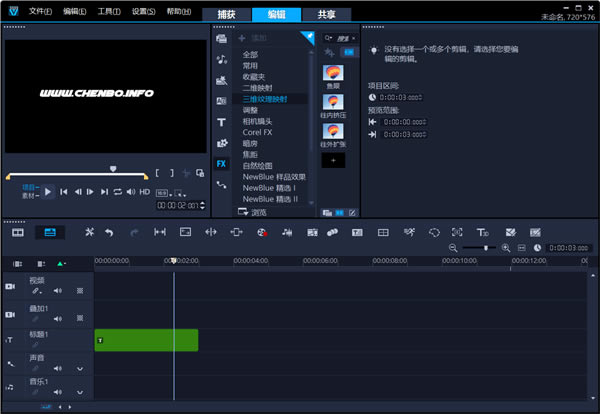This screenshot has height=414, width=600.
Task: Click the 浏览 browse button
Action: (258, 212)
